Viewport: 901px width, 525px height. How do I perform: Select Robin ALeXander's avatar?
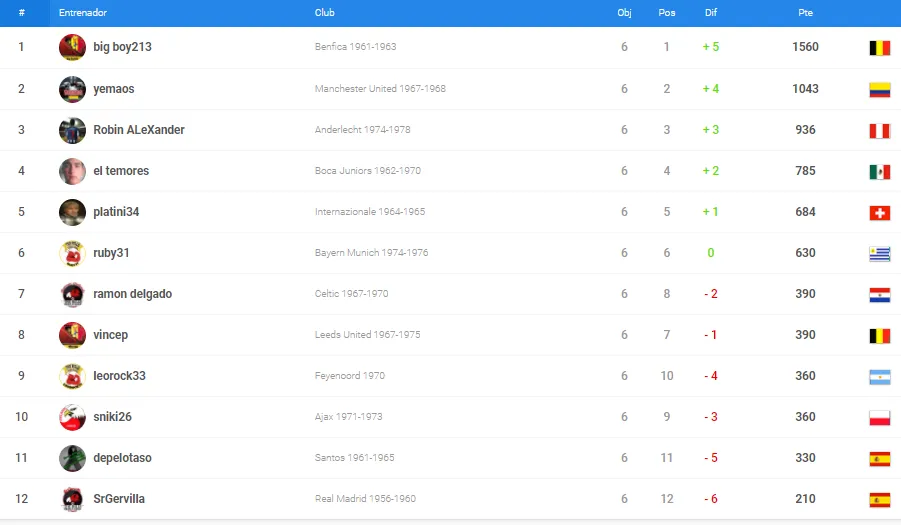(72, 130)
